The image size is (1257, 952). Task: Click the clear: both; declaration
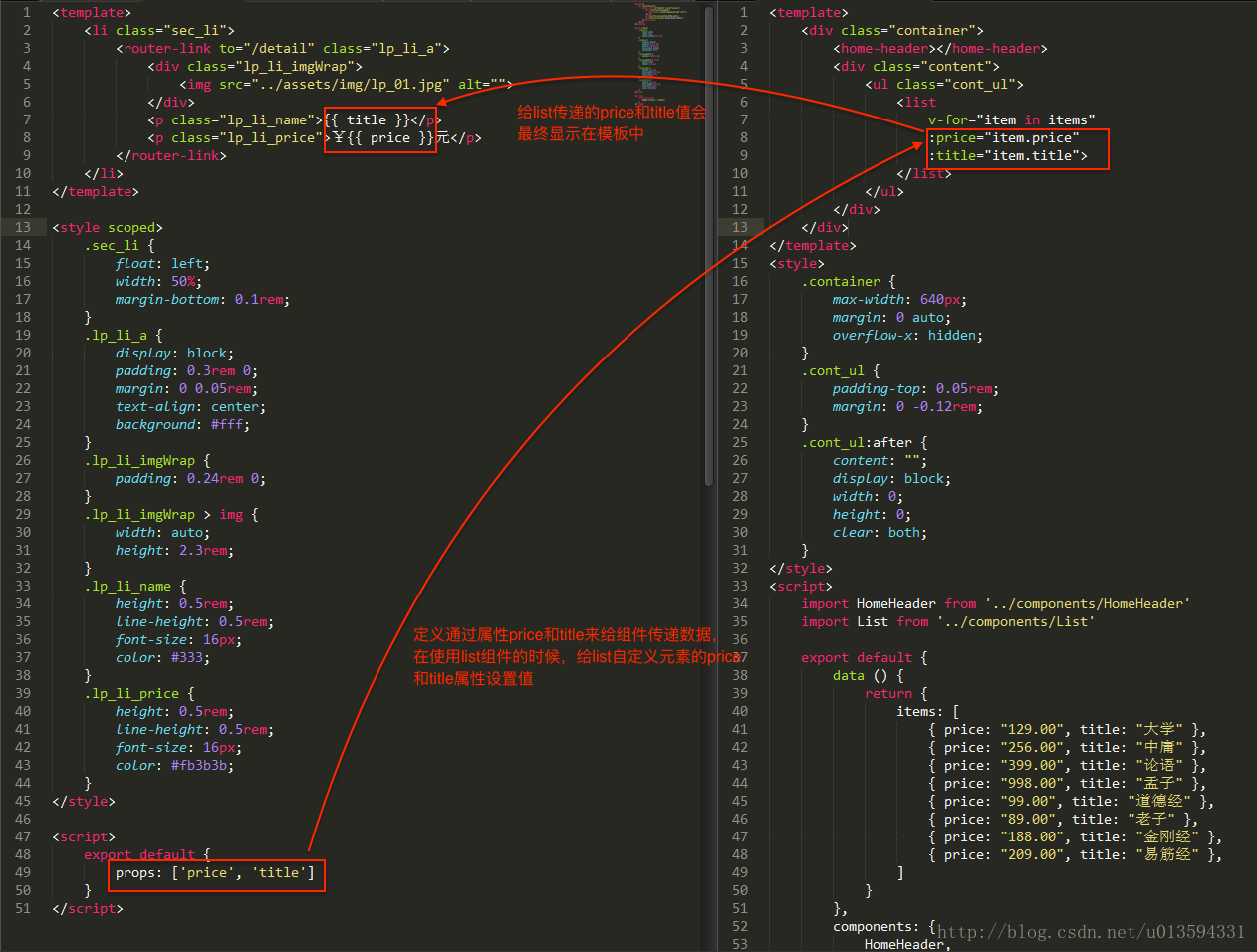click(x=880, y=532)
